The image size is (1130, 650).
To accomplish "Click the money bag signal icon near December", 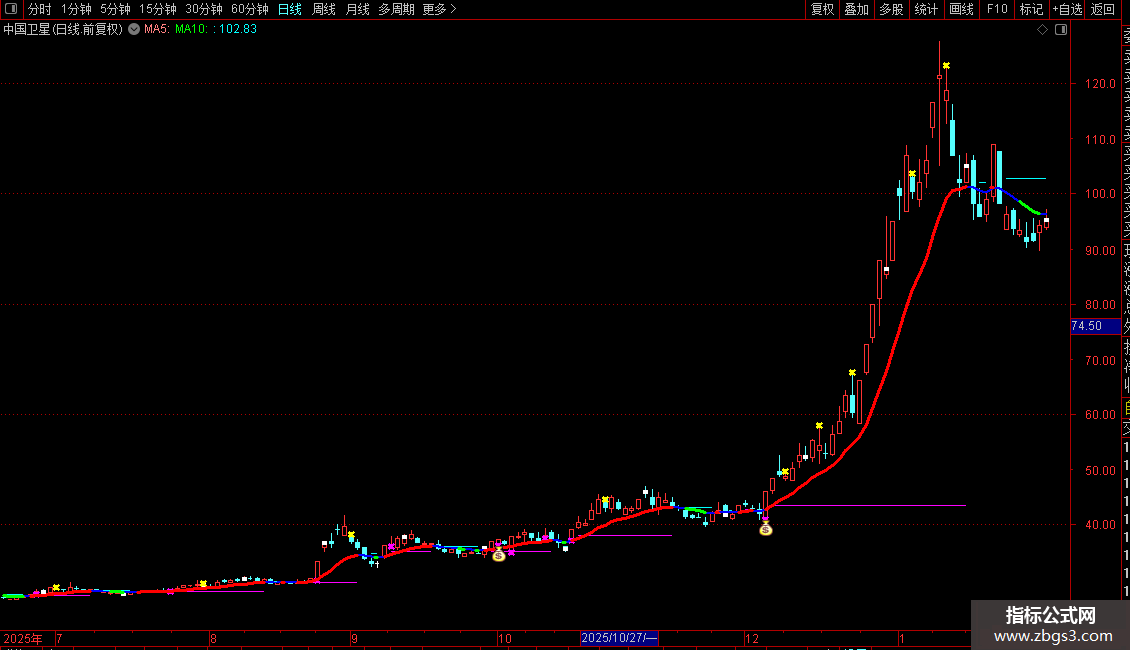I will (765, 530).
